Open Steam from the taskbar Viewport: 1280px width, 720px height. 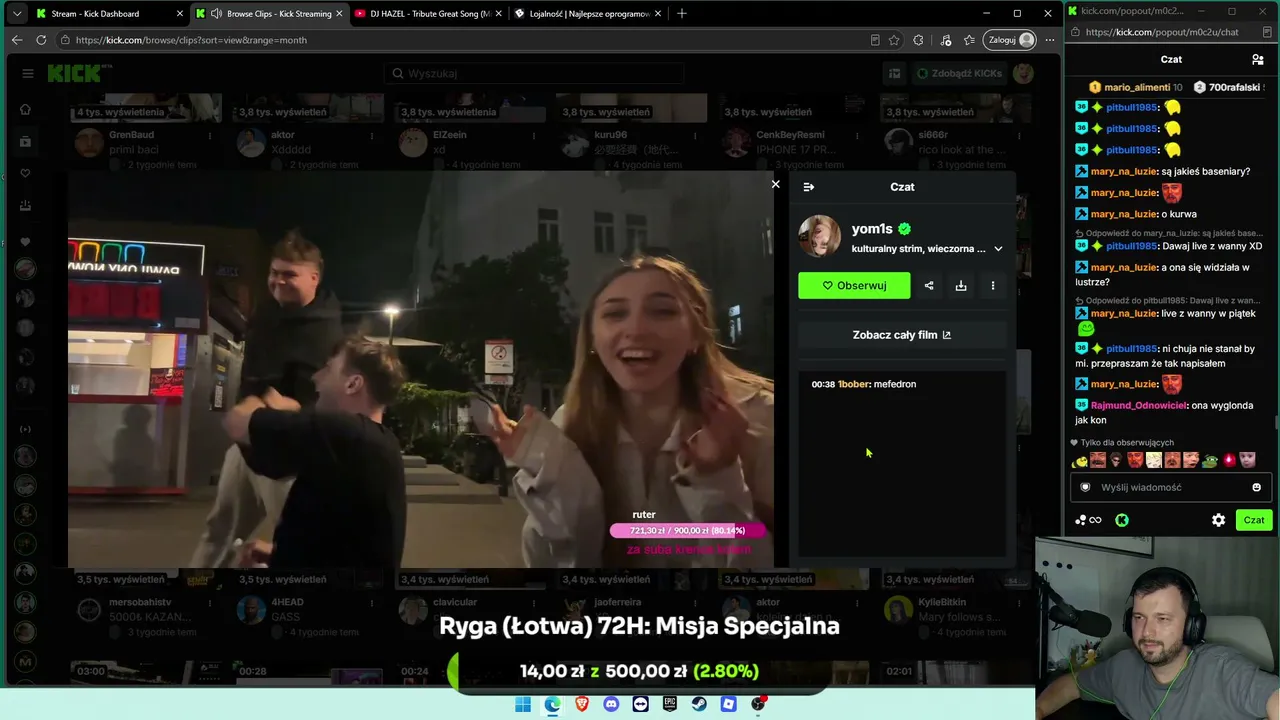point(699,704)
